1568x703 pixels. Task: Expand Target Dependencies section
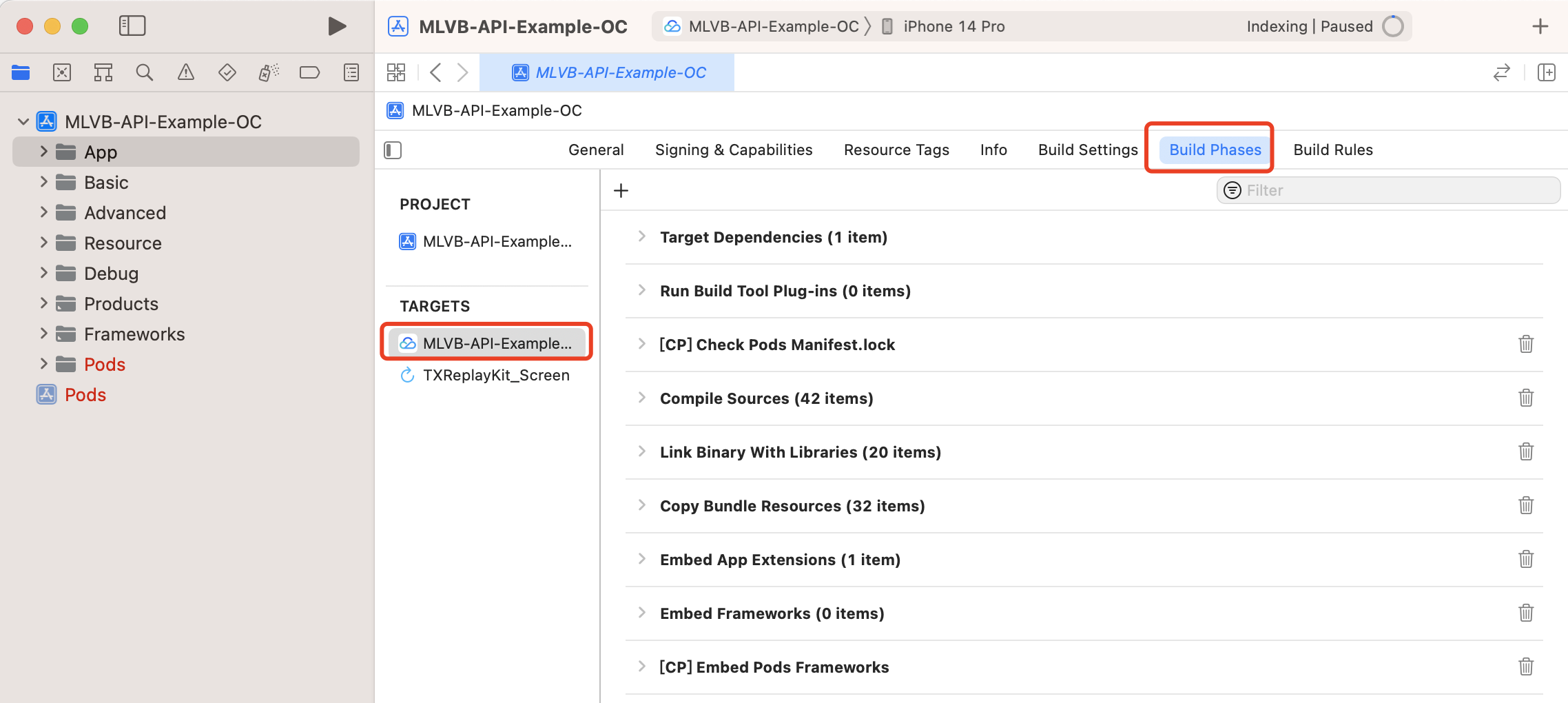click(x=642, y=236)
